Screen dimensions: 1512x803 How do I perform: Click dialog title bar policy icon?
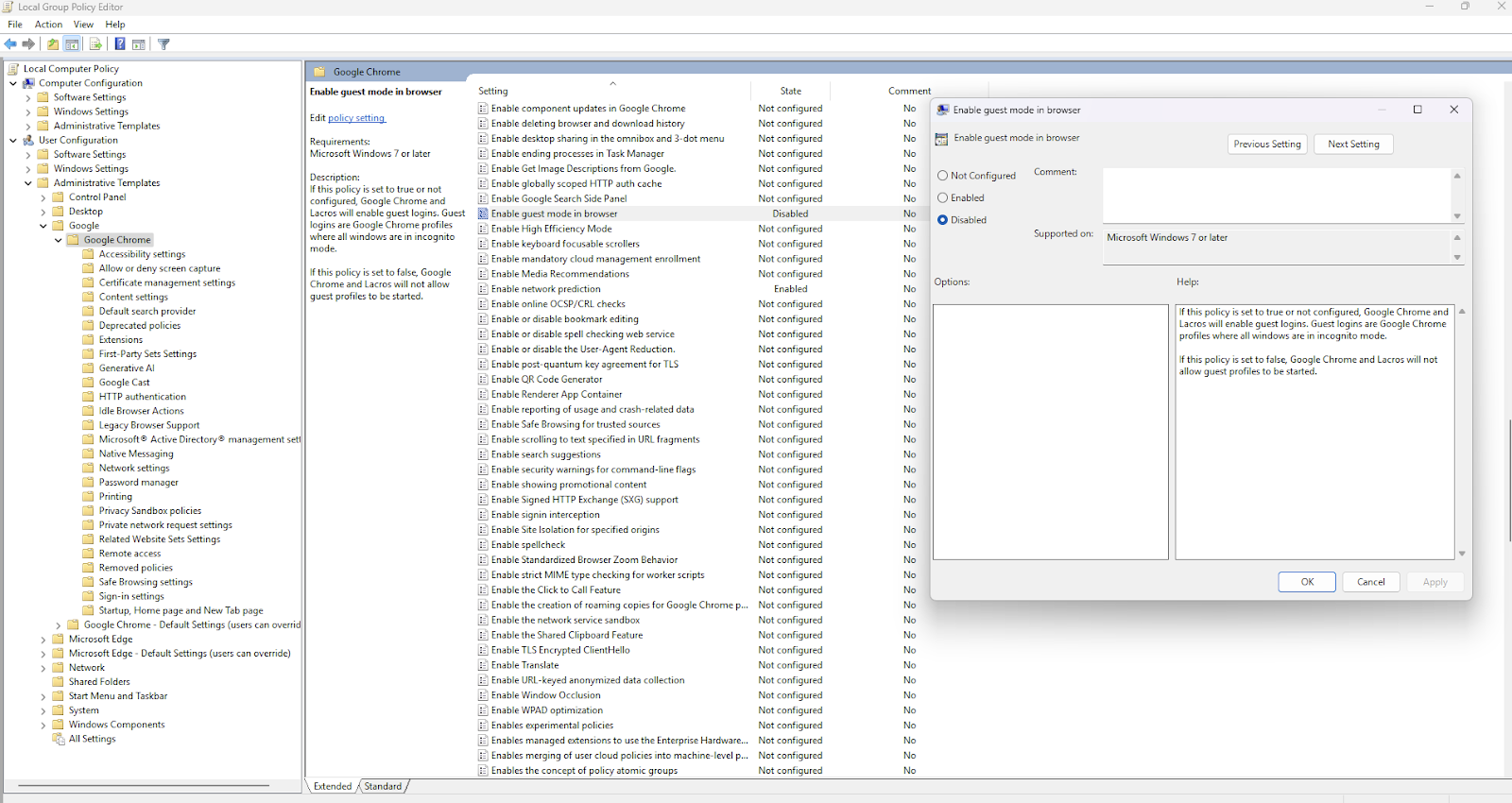click(942, 111)
